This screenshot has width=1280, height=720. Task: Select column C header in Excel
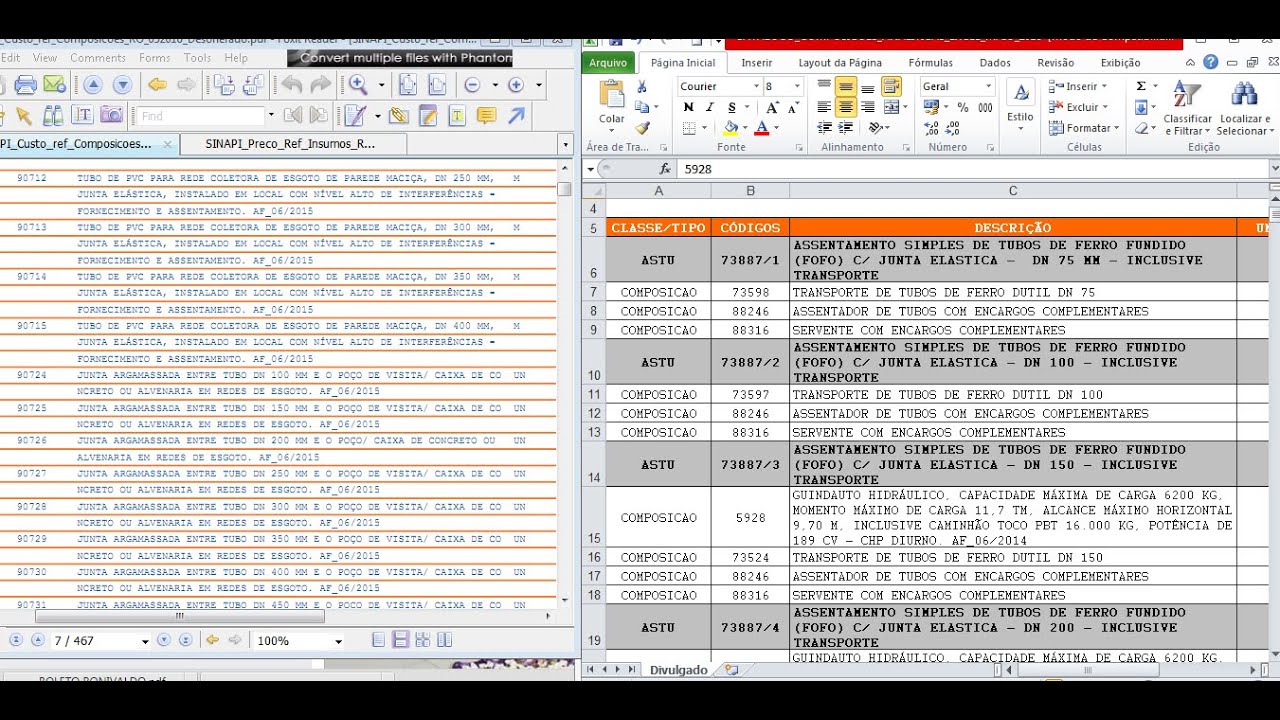tap(1013, 191)
